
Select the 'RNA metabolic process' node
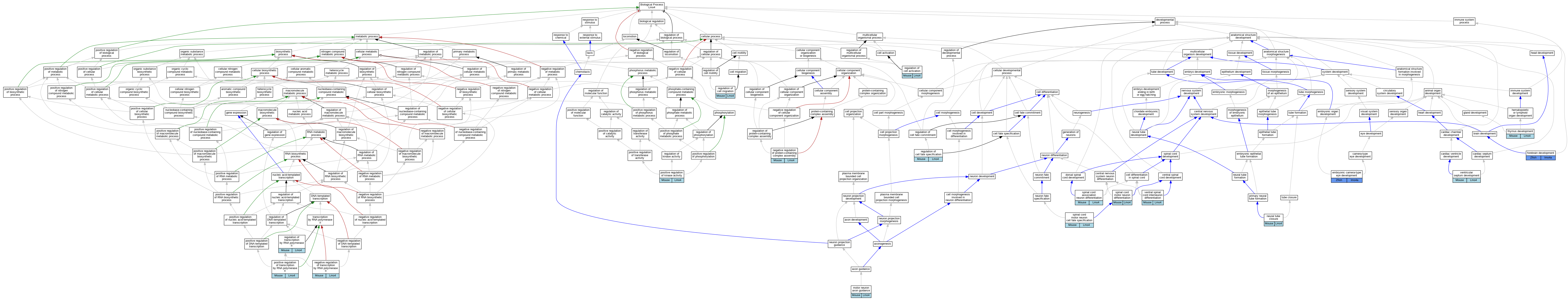click(316, 133)
